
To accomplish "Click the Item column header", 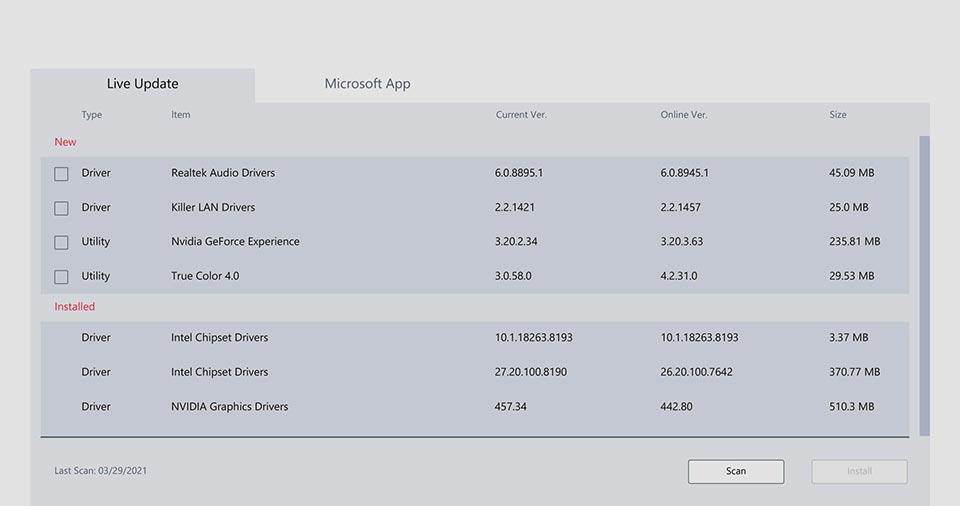I will pyautogui.click(x=180, y=115).
